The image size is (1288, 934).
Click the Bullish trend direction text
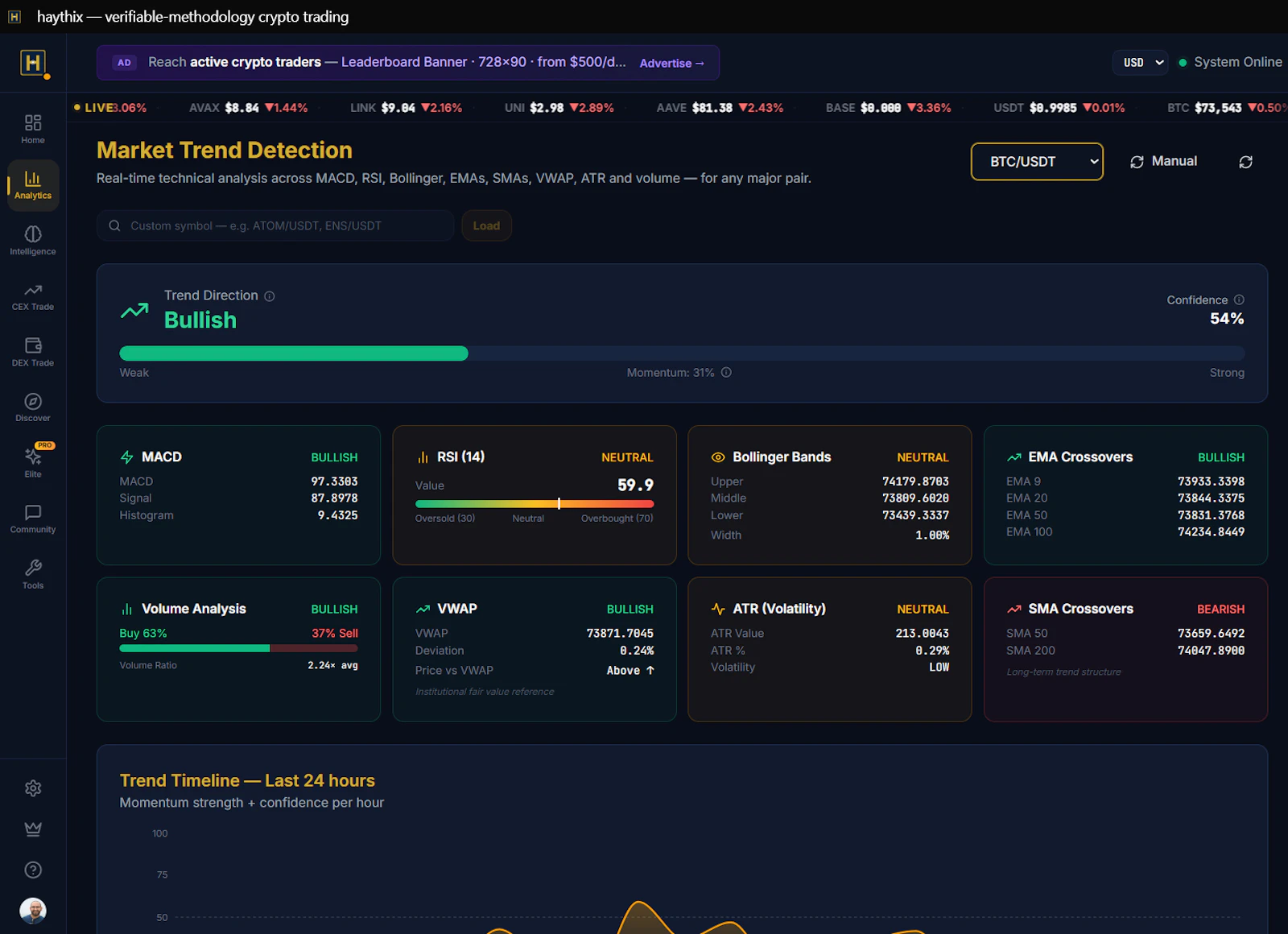pos(200,320)
